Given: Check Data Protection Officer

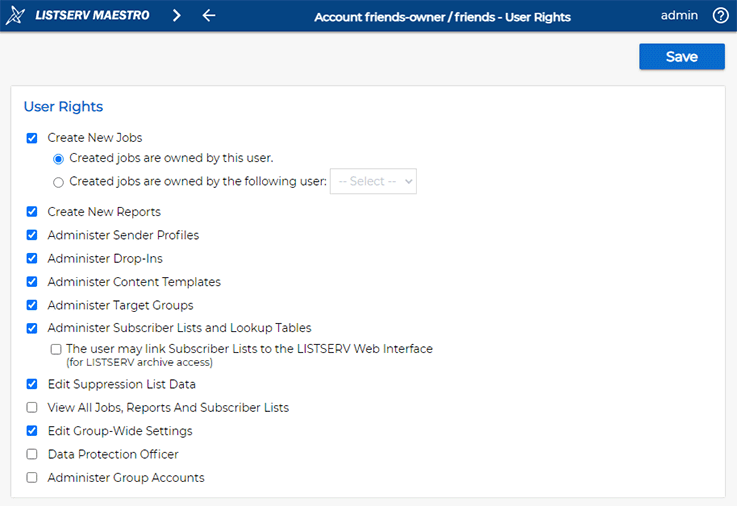Looking at the screenshot, I should click(x=32, y=454).
